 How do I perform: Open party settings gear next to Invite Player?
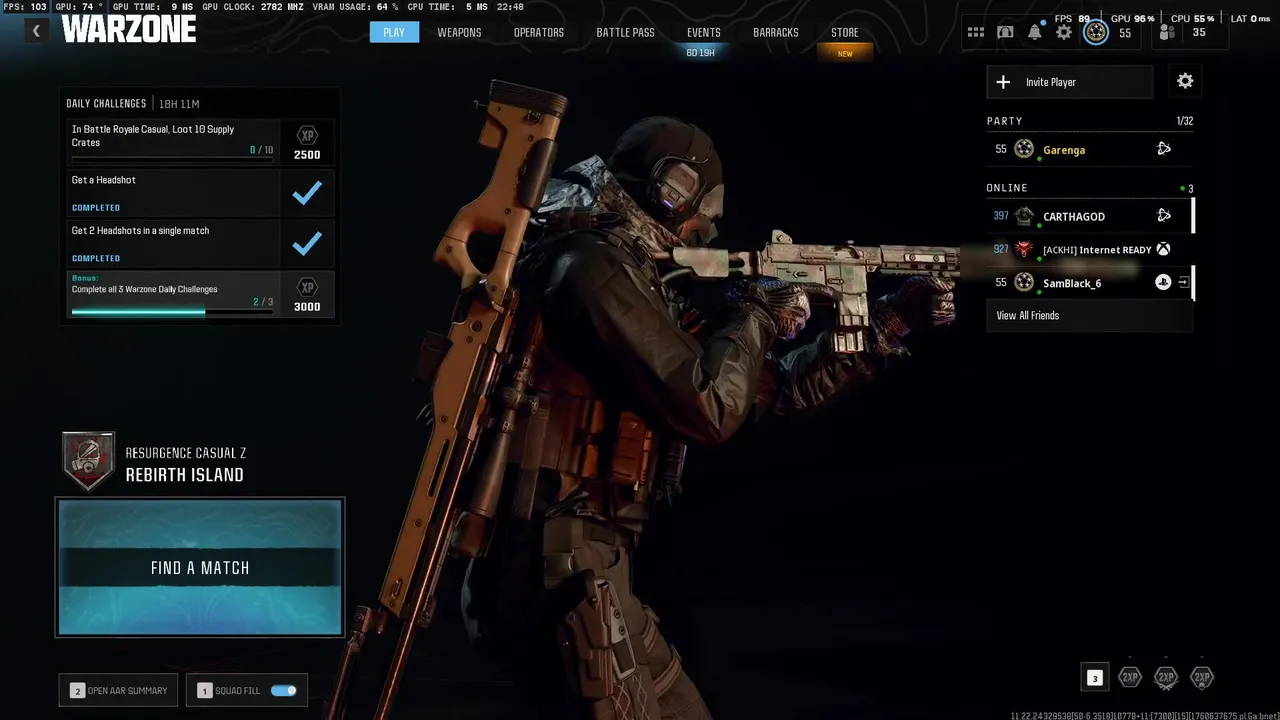coord(1185,81)
